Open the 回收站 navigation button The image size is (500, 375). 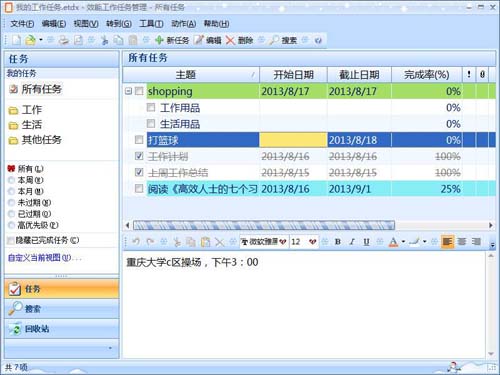coord(62,329)
